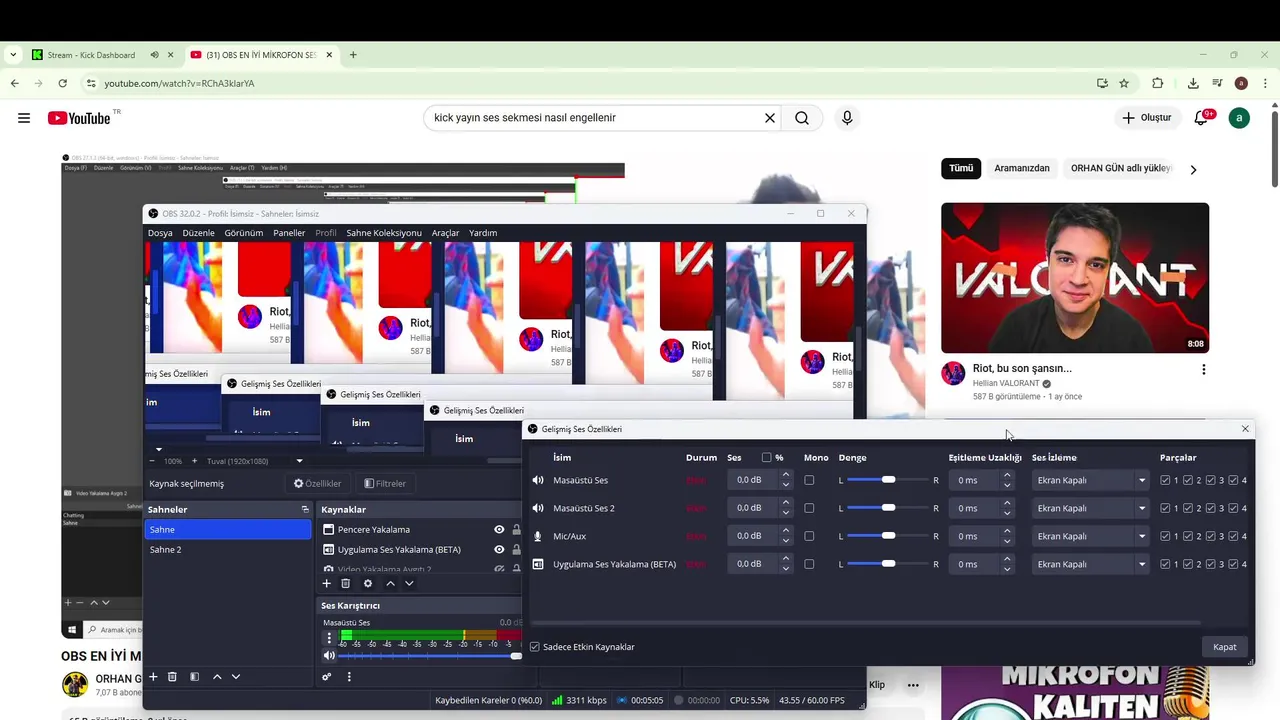Open scene filters icon in Sahneler toolbar
The height and width of the screenshot is (720, 1280).
(195, 677)
